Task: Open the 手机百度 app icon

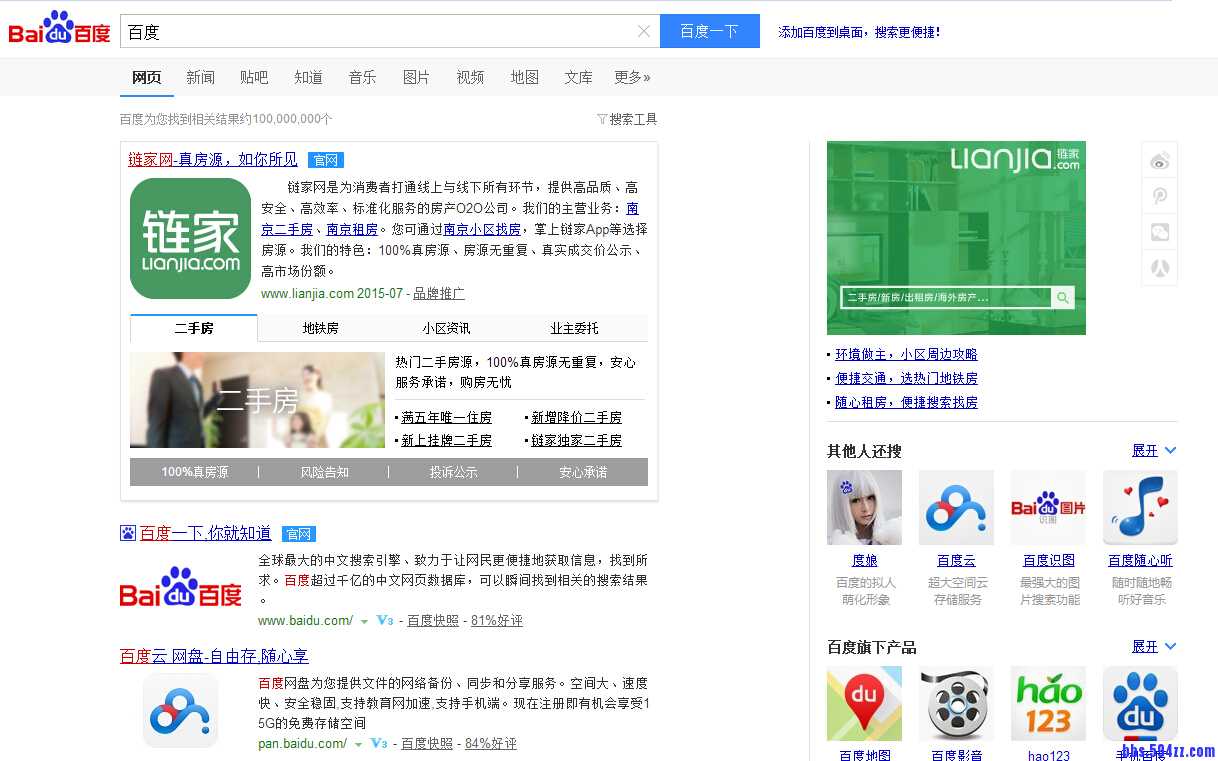Action: point(1140,703)
